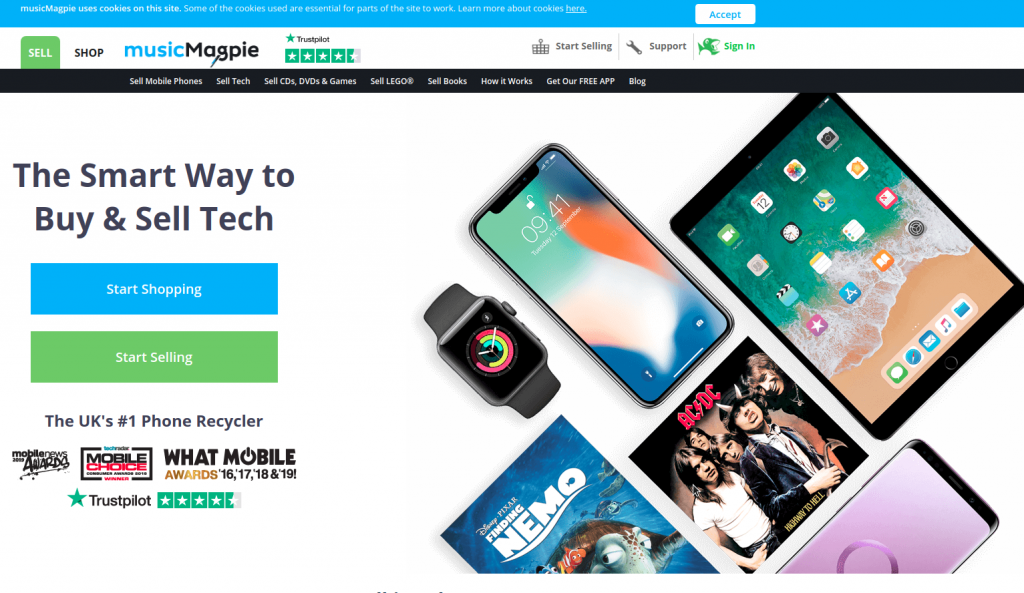Click the green Start Selling button
The image size is (1024, 593).
click(154, 357)
